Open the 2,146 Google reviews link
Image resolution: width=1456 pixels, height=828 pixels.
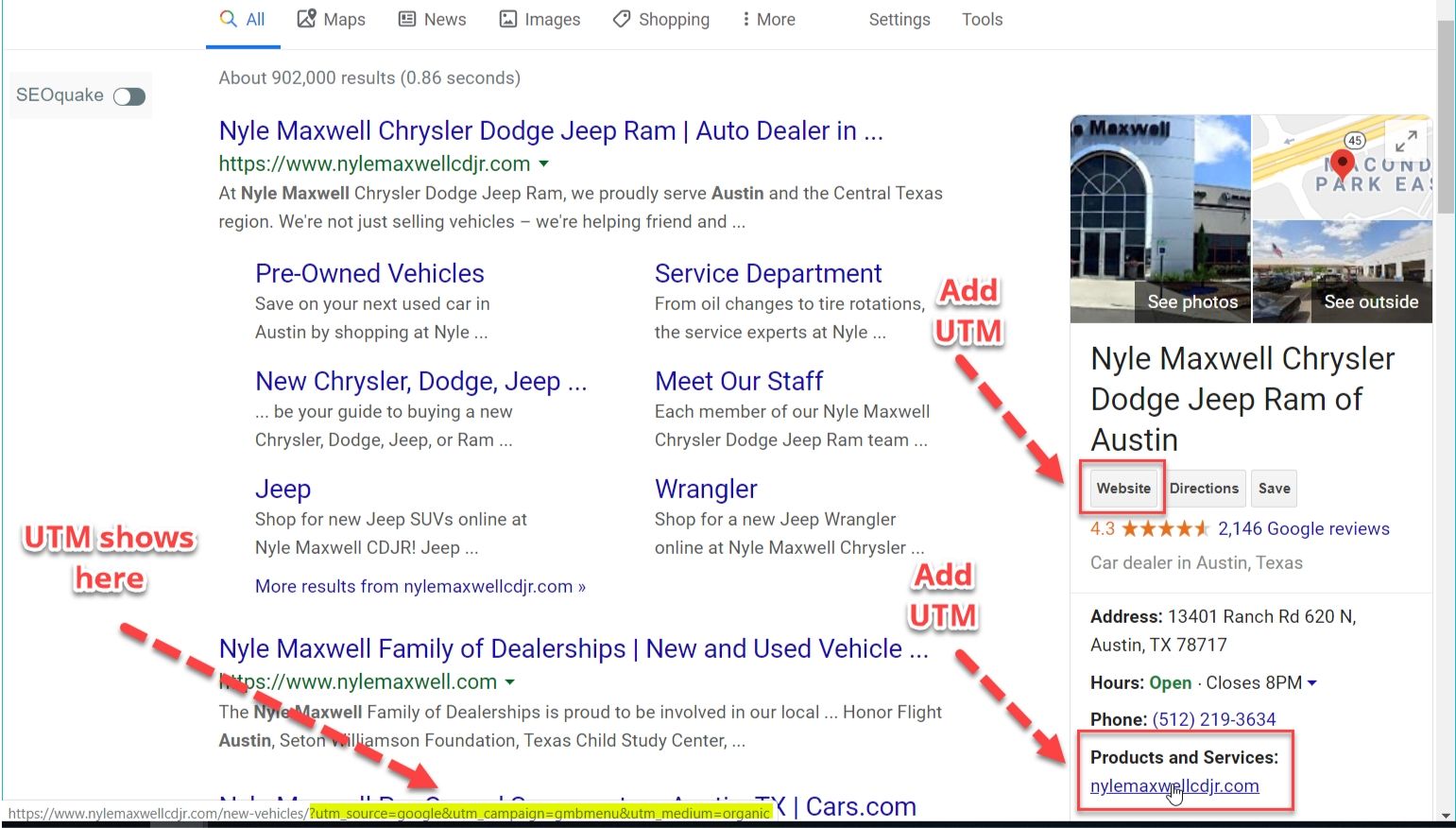pos(1304,528)
